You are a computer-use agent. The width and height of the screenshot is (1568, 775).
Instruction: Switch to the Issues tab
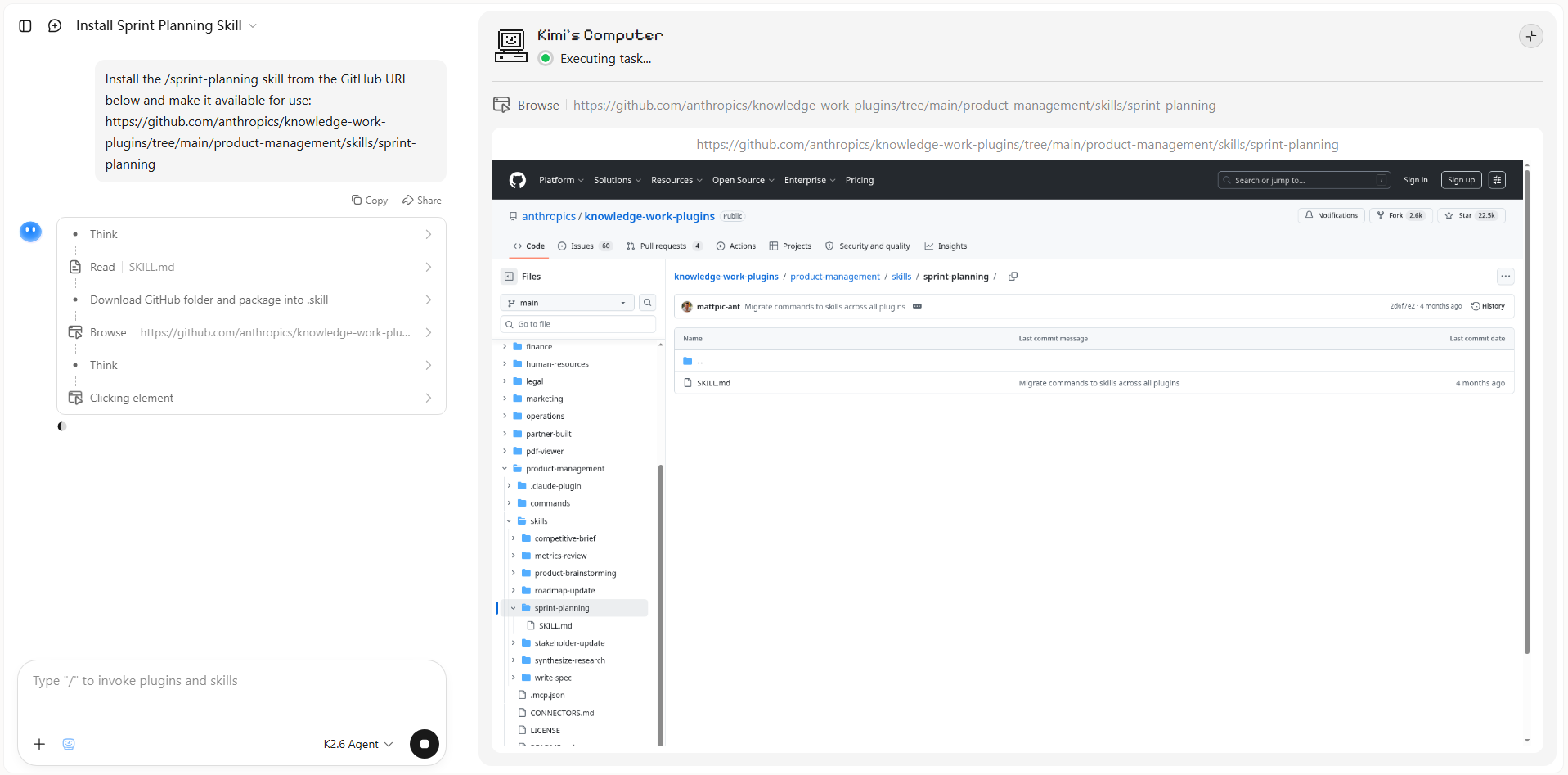[x=585, y=246]
